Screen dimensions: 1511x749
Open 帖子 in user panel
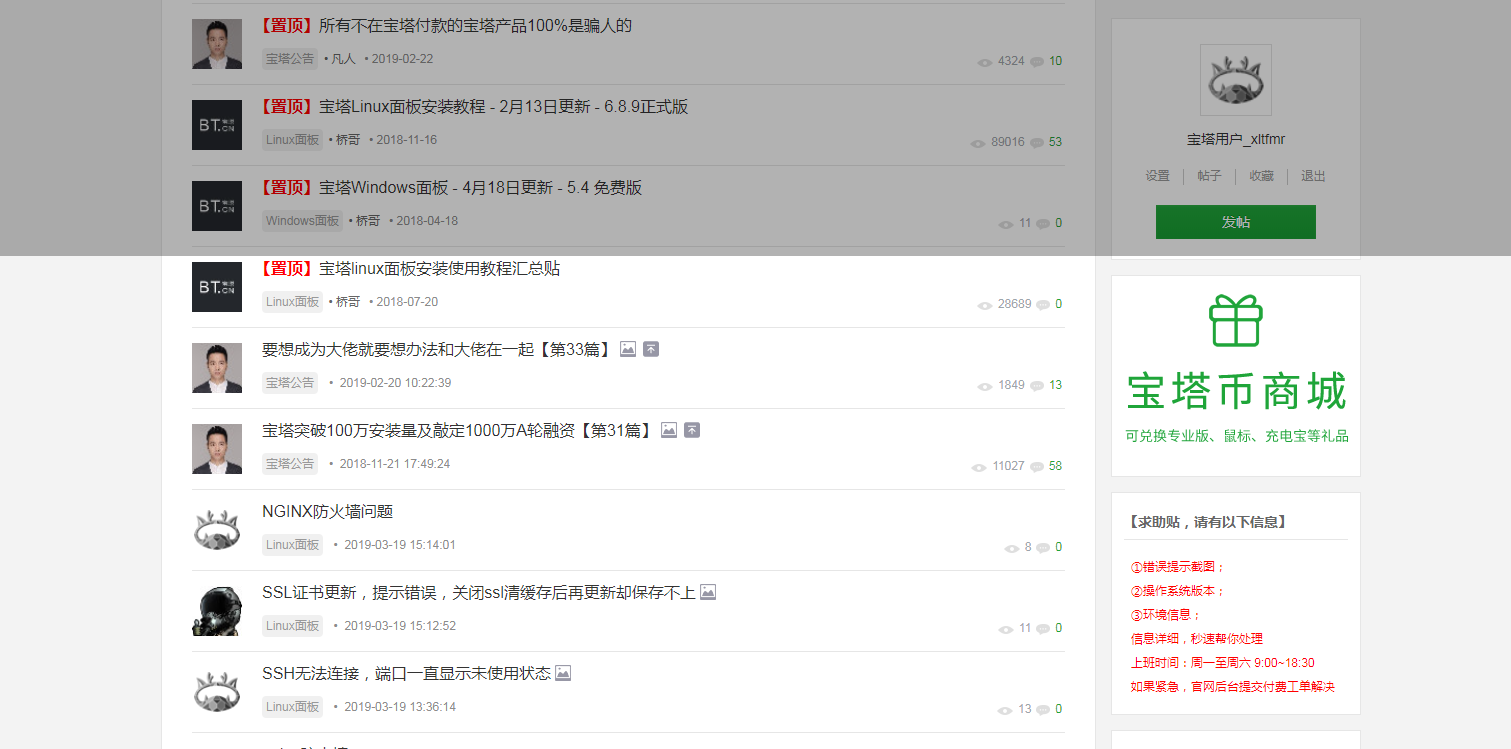[x=1209, y=176]
